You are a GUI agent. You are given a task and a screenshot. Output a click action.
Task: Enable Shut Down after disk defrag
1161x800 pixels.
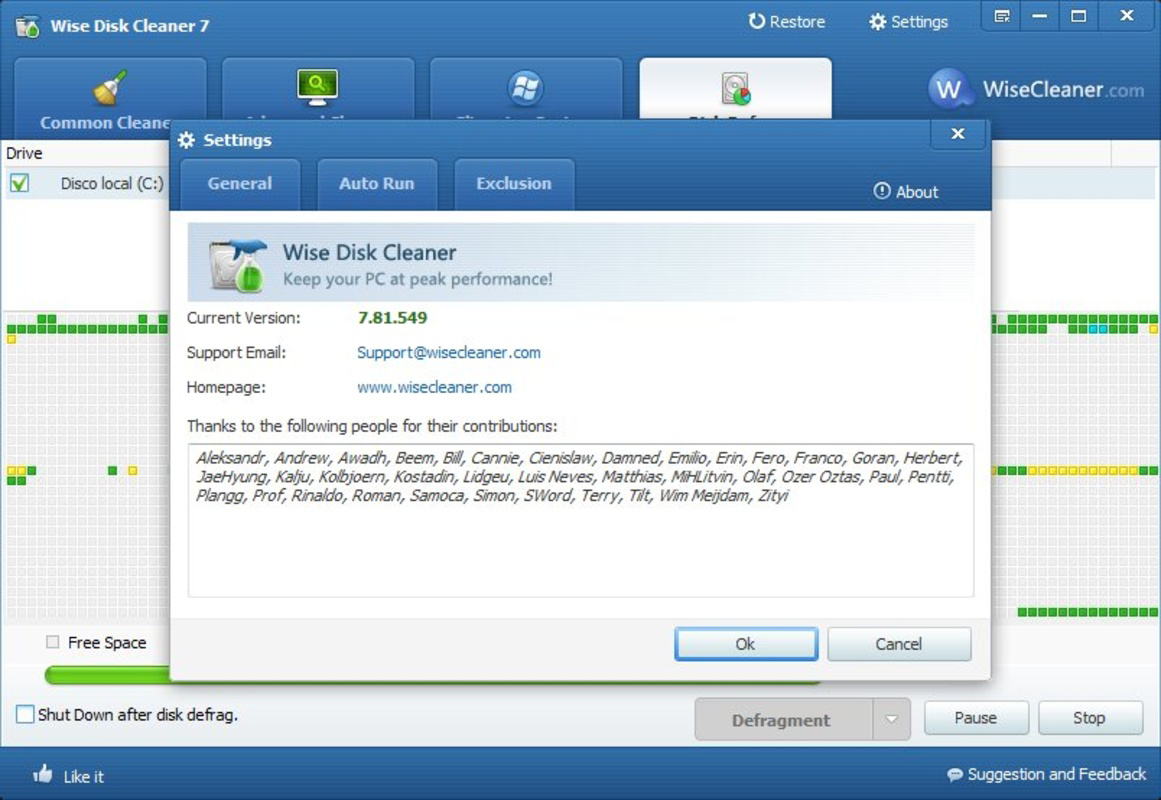[25, 714]
